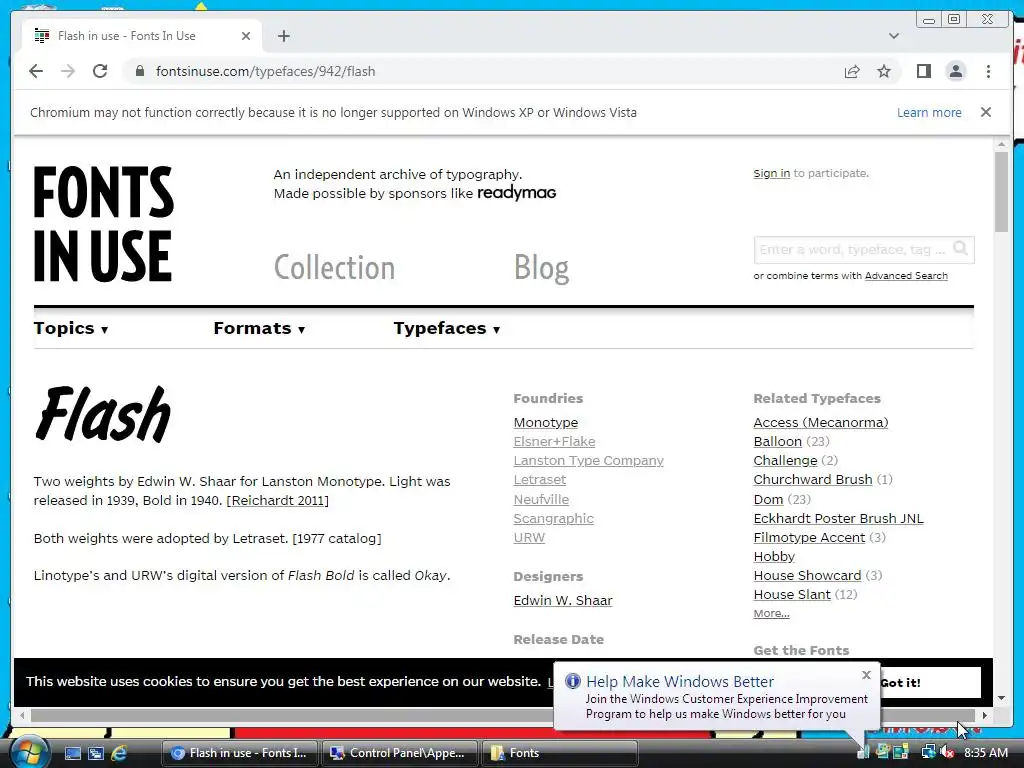Click the horizontal scrollbar right arrow
This screenshot has width=1024, height=768.
[985, 715]
